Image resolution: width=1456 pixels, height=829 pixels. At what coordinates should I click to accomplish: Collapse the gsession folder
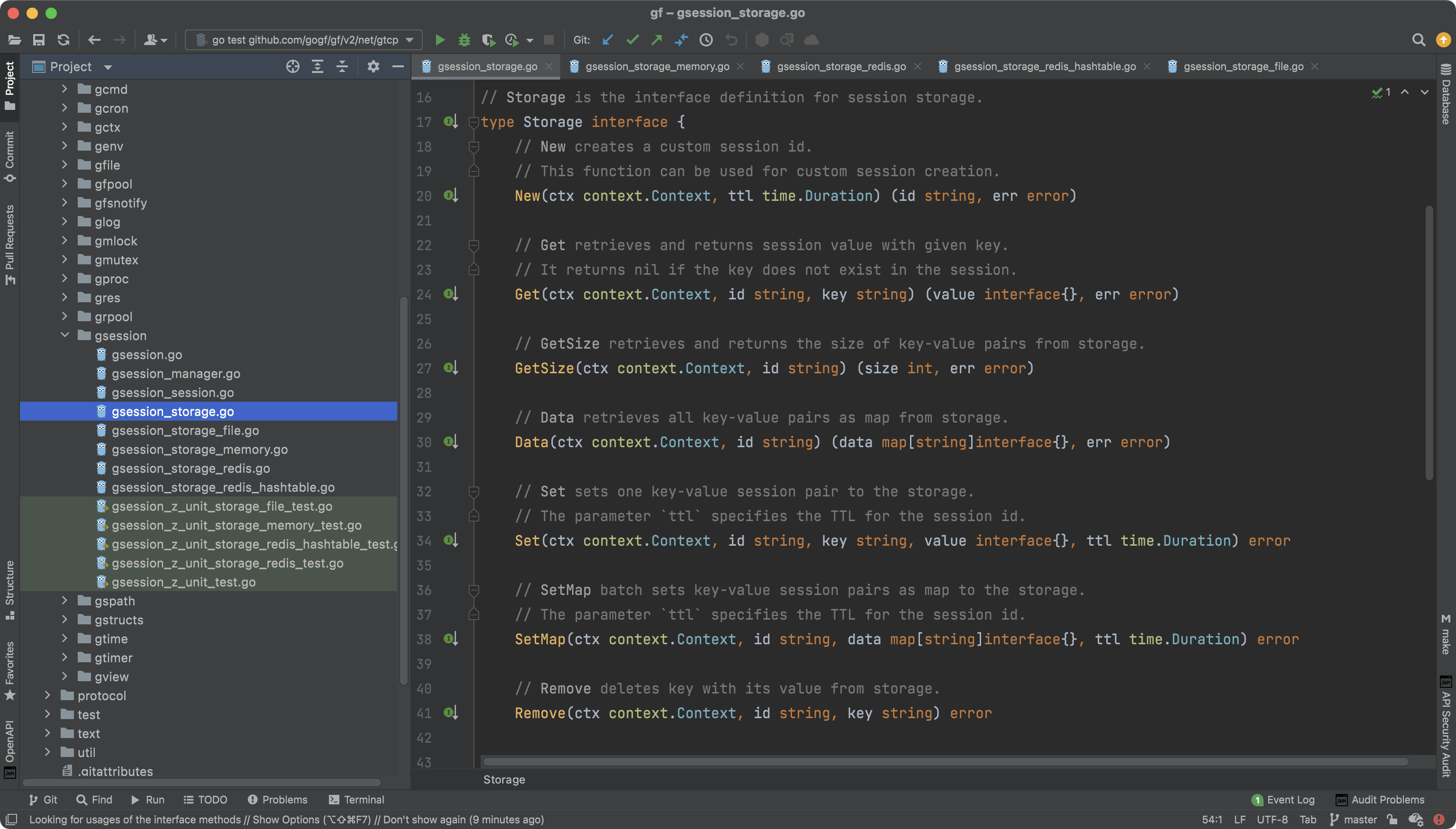pyautogui.click(x=65, y=335)
